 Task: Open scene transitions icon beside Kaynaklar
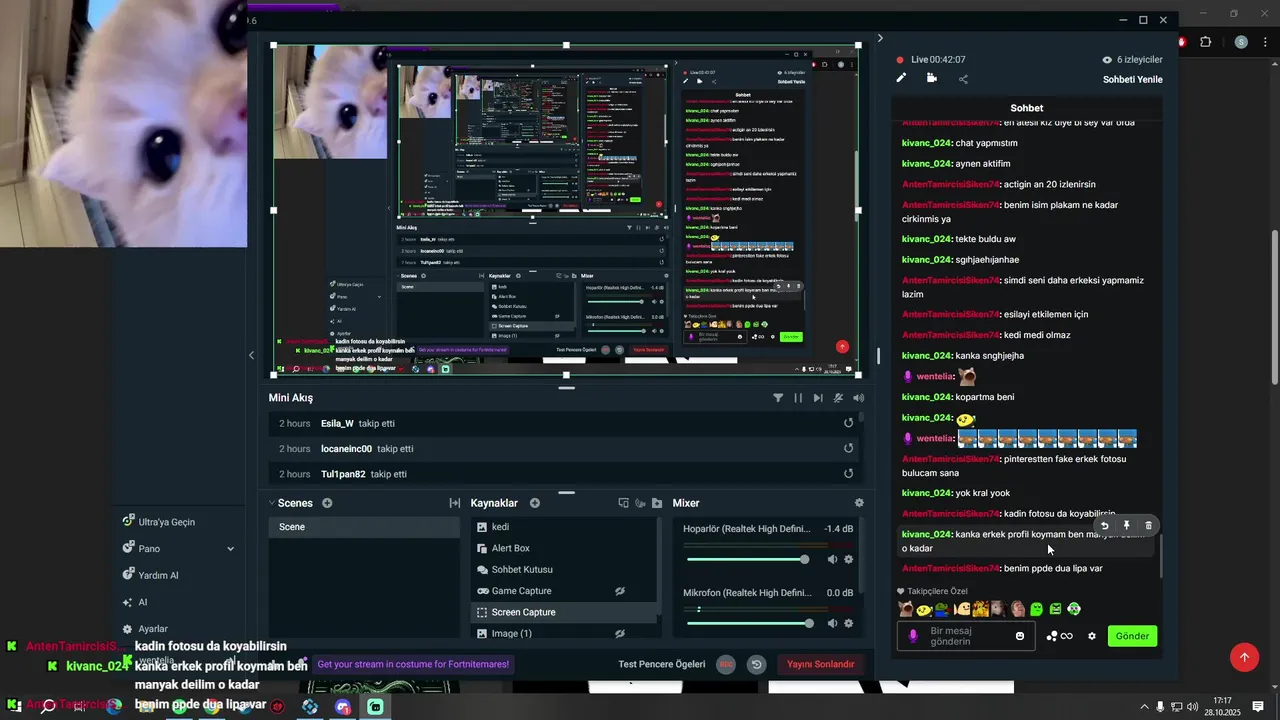pos(455,503)
